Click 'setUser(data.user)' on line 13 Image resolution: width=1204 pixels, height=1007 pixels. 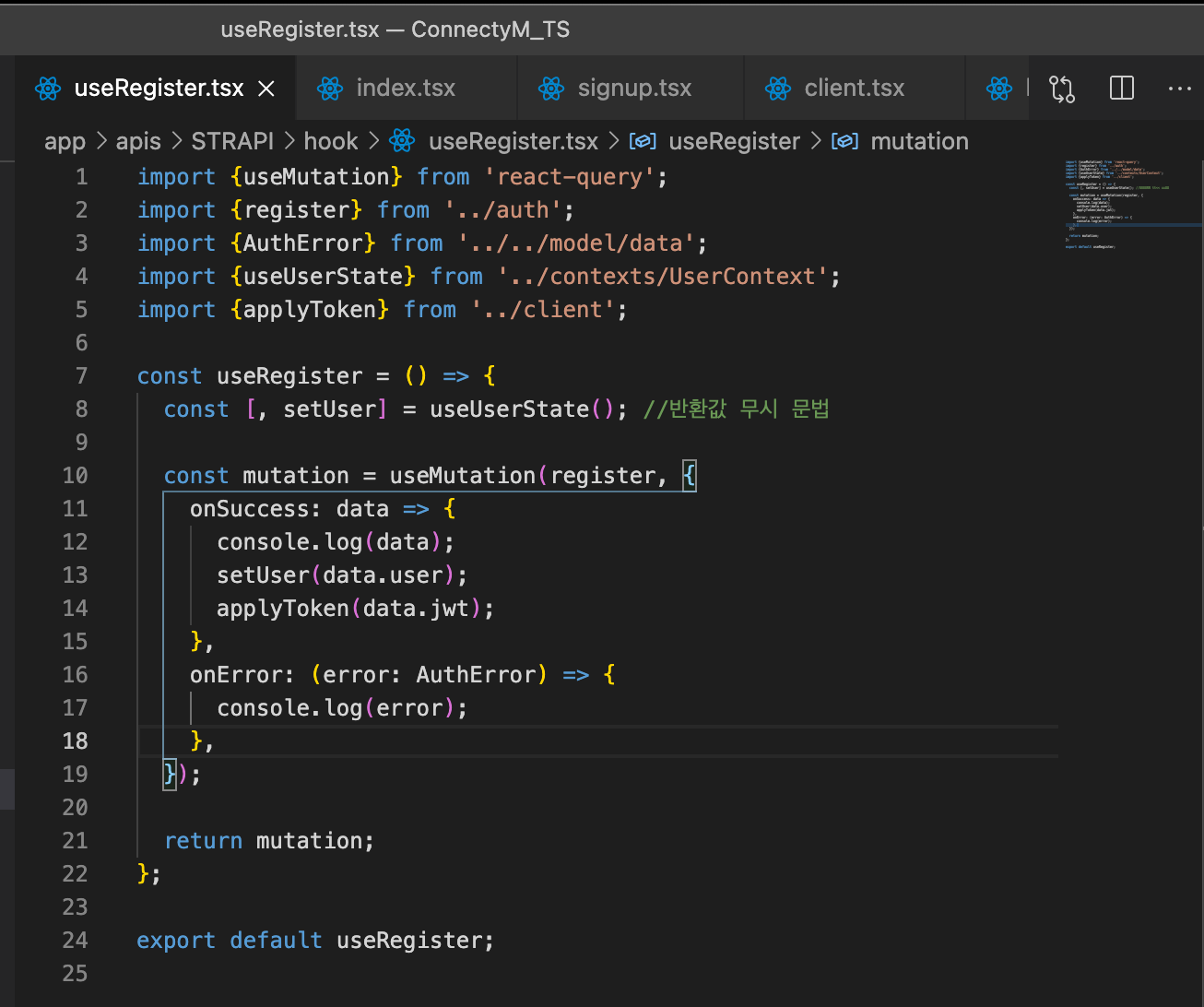[336, 575]
